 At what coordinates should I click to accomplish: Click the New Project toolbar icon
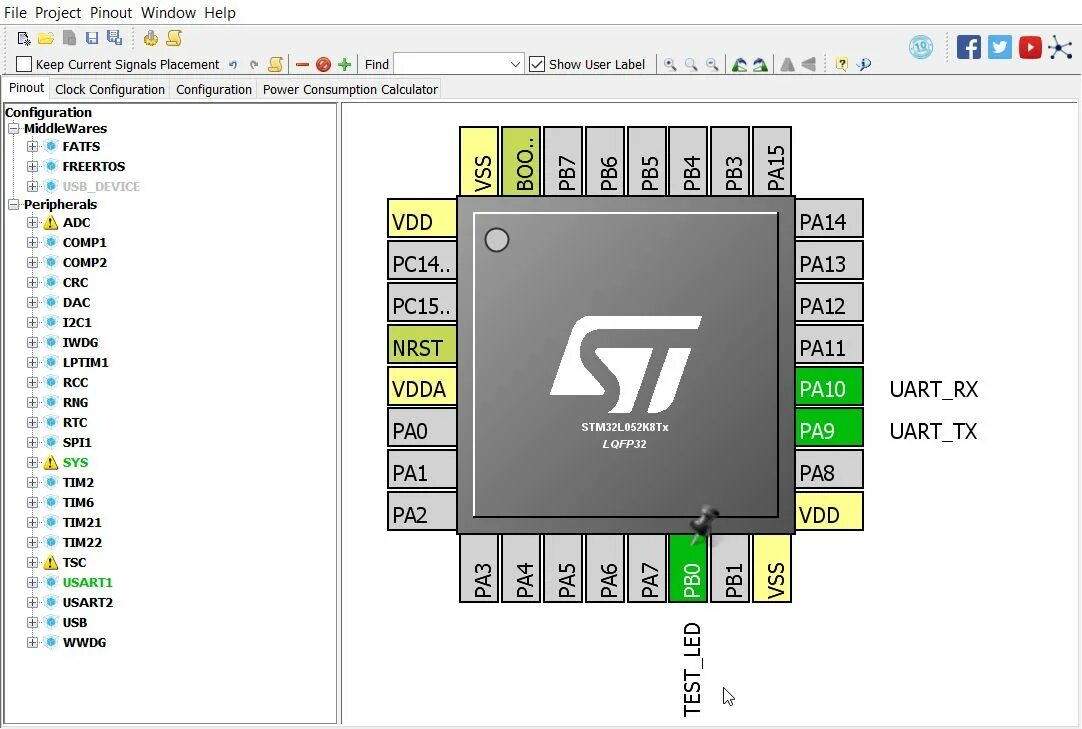click(x=23, y=39)
